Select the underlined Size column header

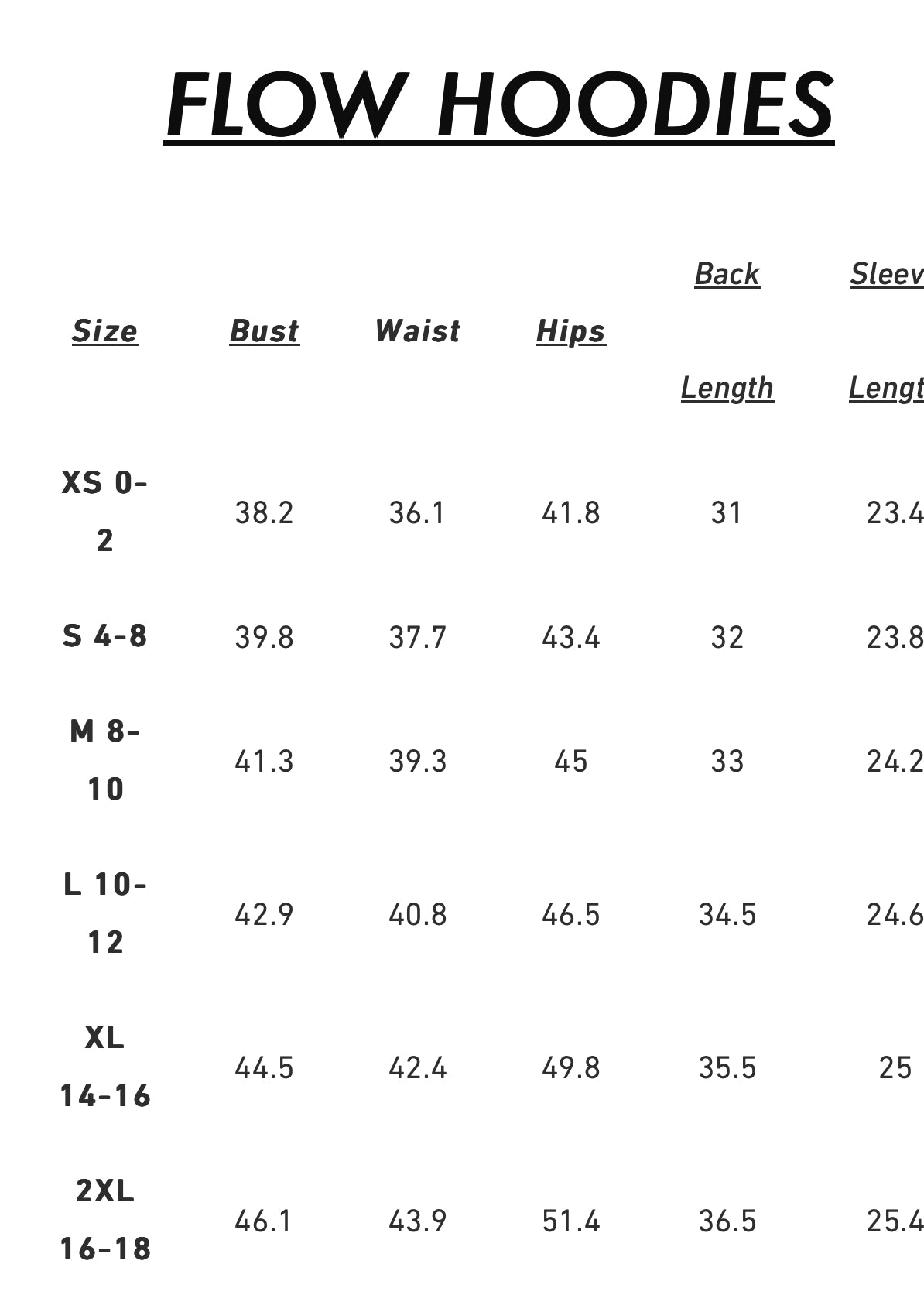click(x=104, y=331)
